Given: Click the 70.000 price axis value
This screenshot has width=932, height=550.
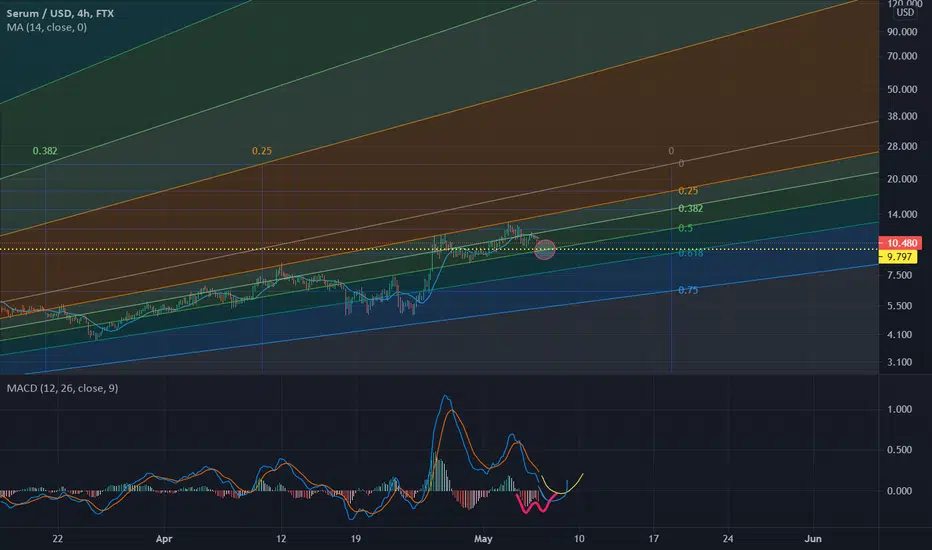Looking at the screenshot, I should (x=902, y=56).
